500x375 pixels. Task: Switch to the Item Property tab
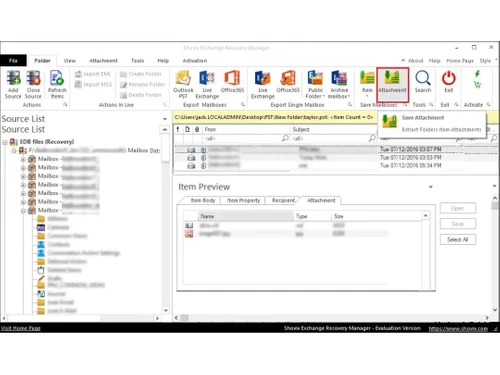point(243,200)
